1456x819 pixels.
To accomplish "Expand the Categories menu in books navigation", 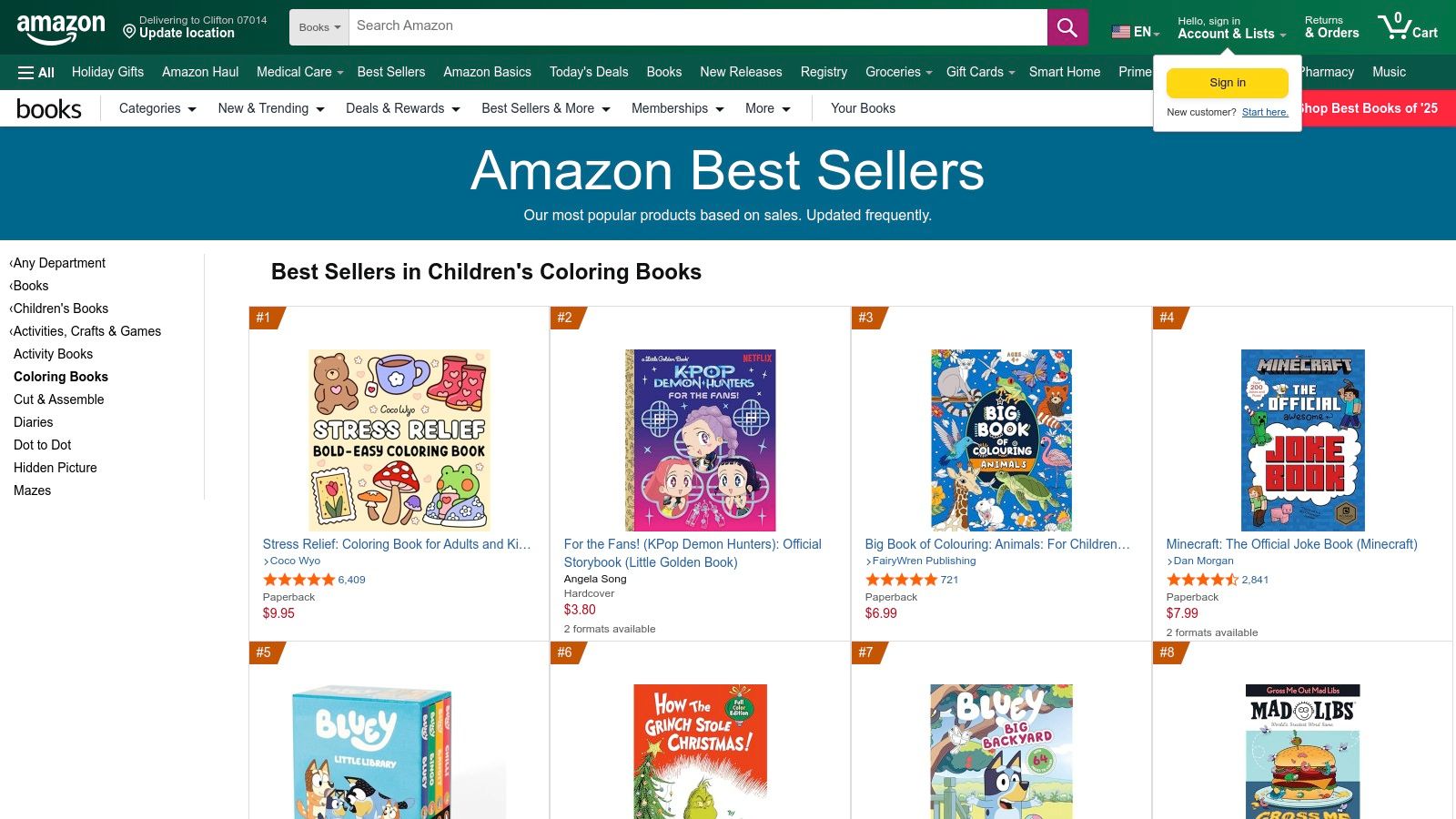I will [x=157, y=108].
